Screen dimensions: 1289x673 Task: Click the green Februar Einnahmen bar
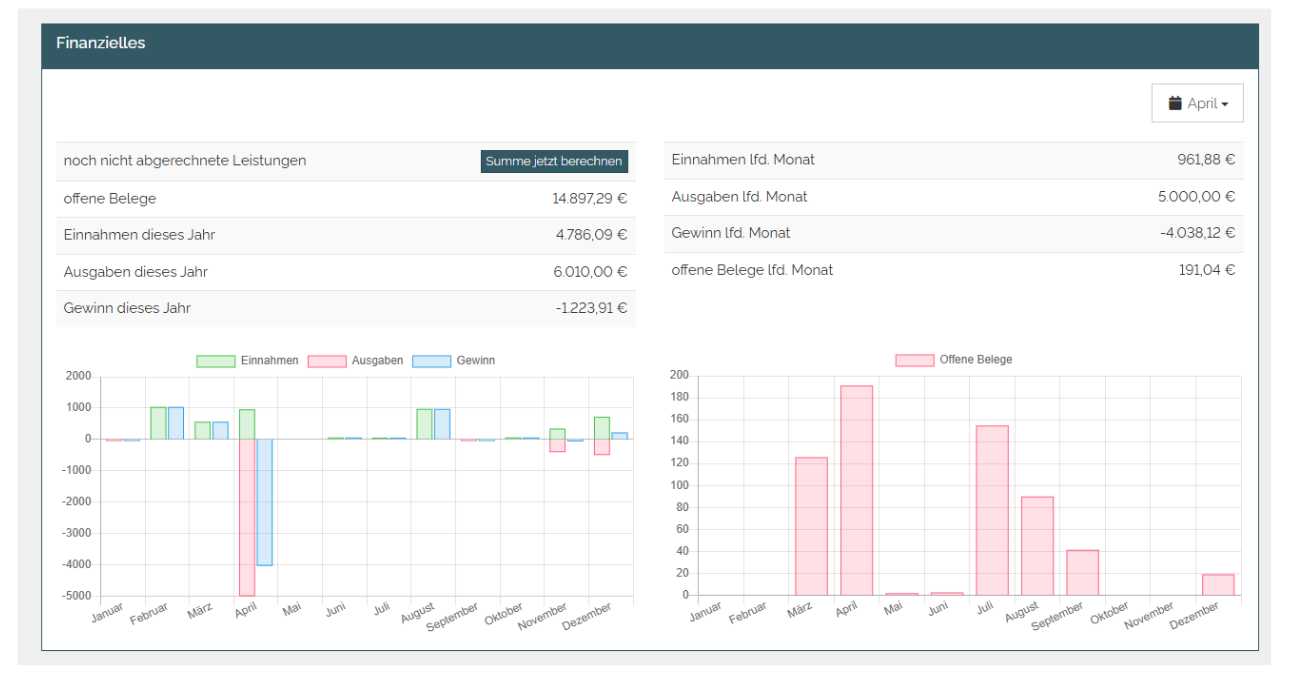(x=158, y=423)
